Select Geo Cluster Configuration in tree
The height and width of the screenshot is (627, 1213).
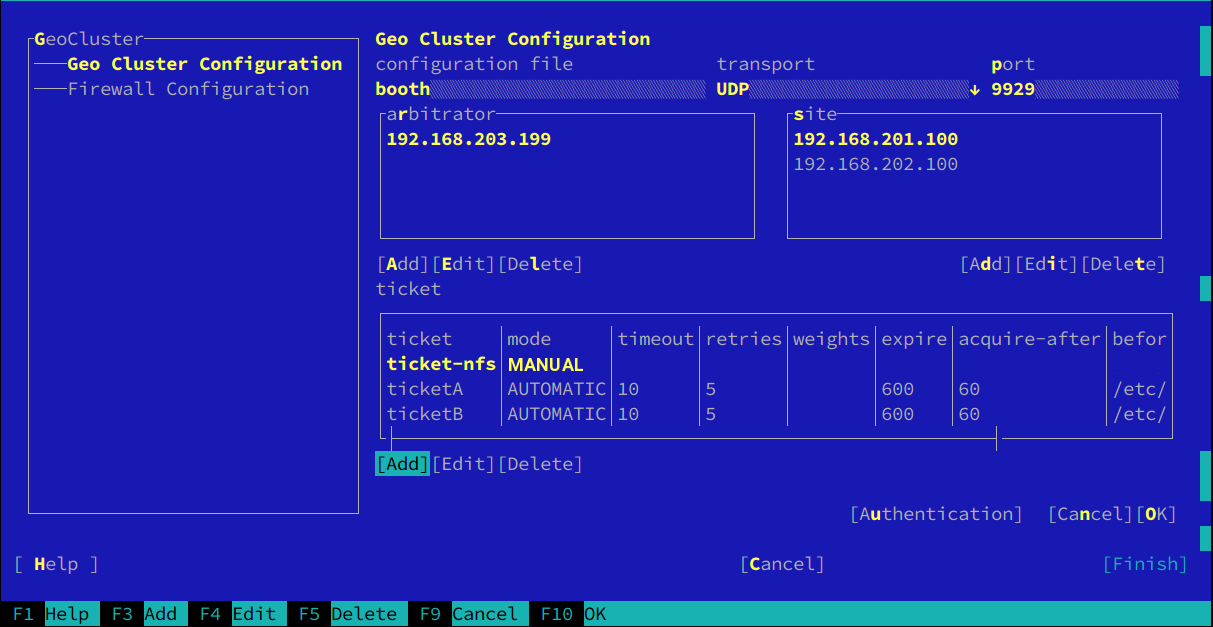click(x=204, y=64)
